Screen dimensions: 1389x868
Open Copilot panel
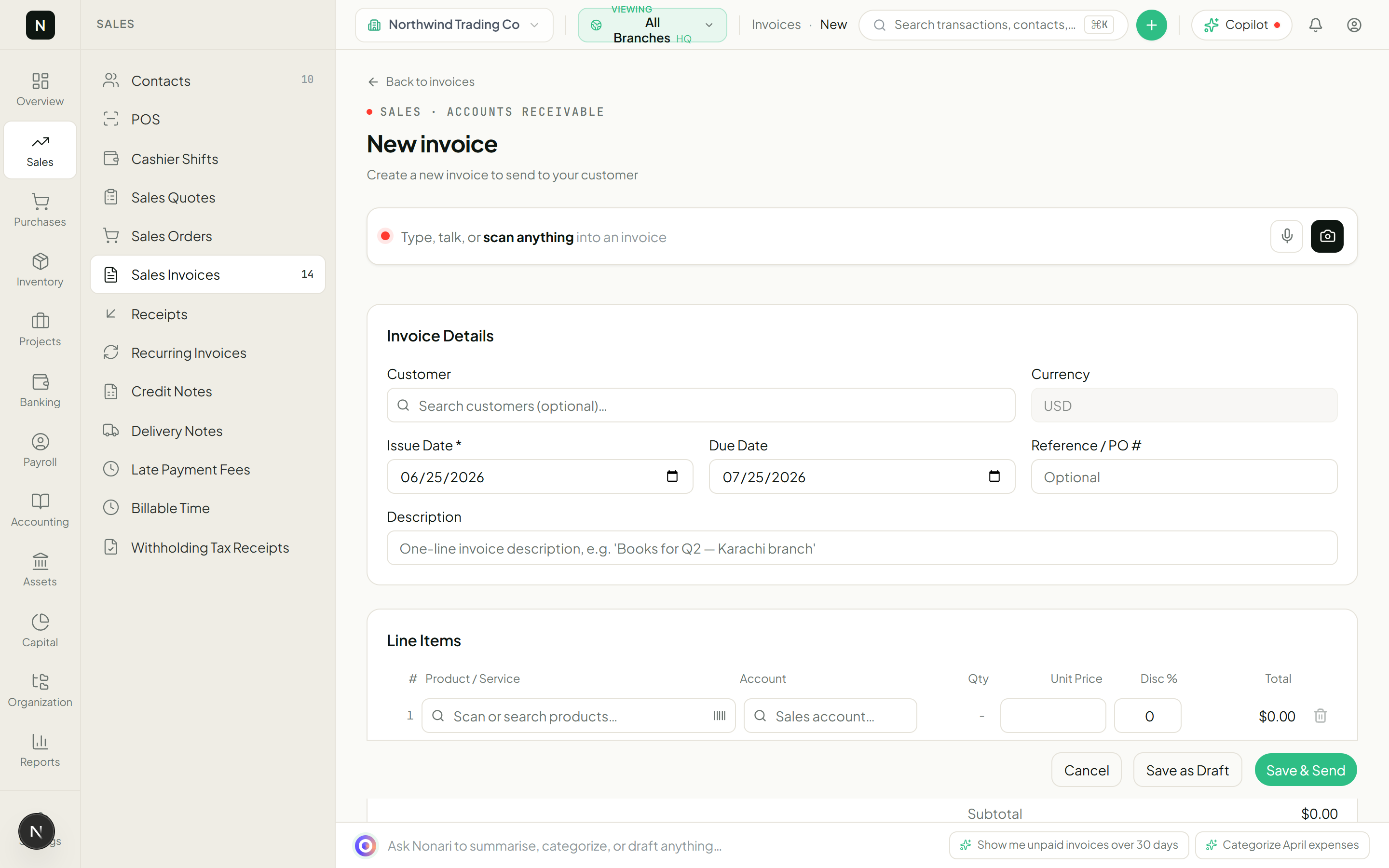tap(1241, 25)
